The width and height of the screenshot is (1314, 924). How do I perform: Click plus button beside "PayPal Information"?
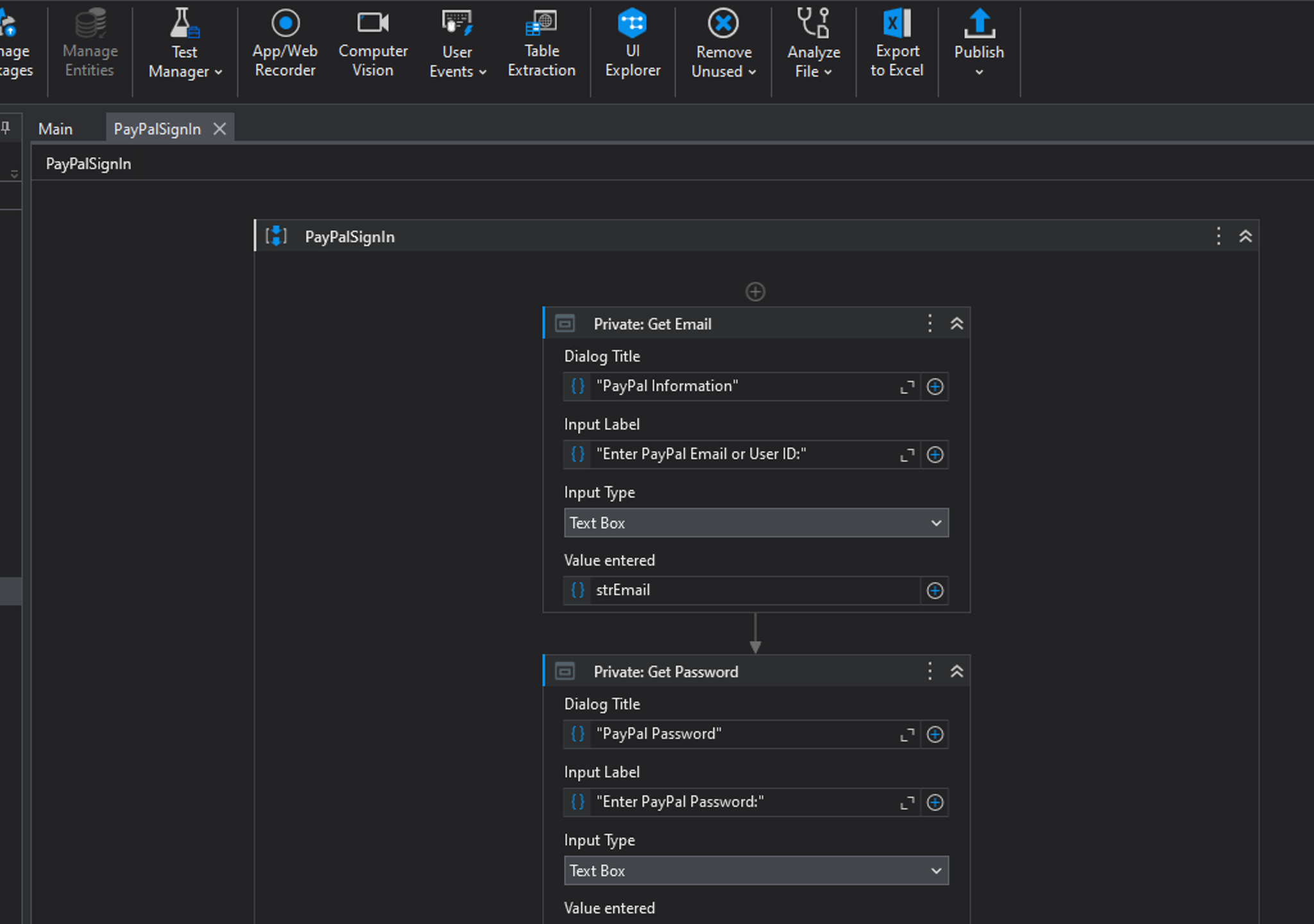click(935, 387)
